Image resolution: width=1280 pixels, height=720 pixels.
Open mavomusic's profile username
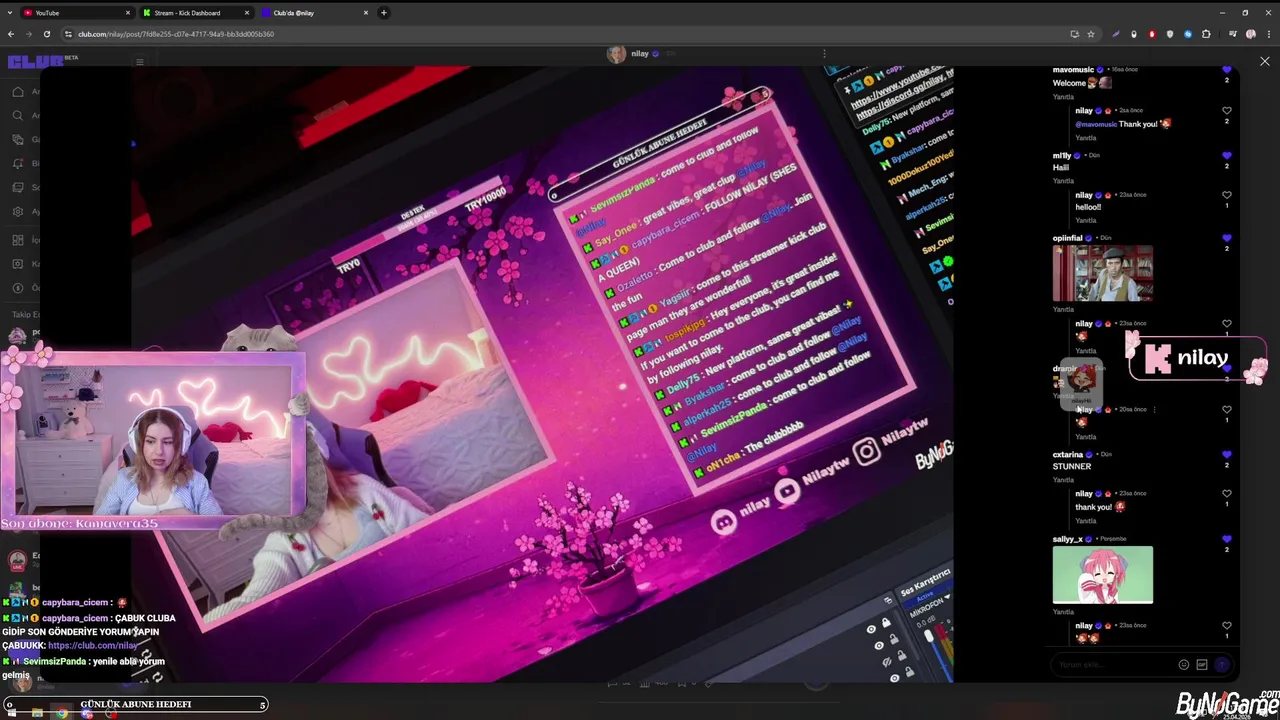[x=1073, y=70]
